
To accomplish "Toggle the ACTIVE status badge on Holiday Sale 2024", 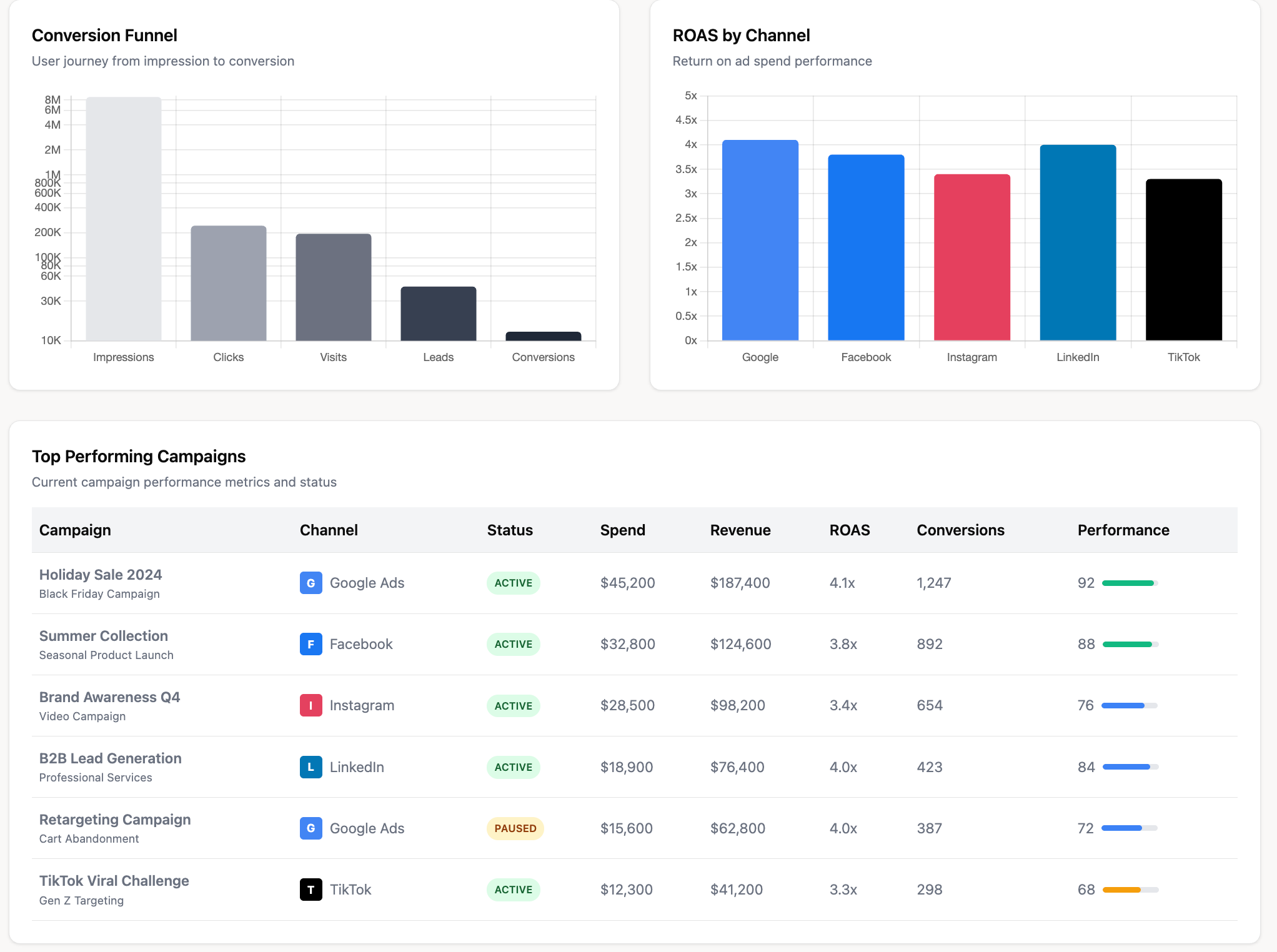I will pyautogui.click(x=513, y=583).
